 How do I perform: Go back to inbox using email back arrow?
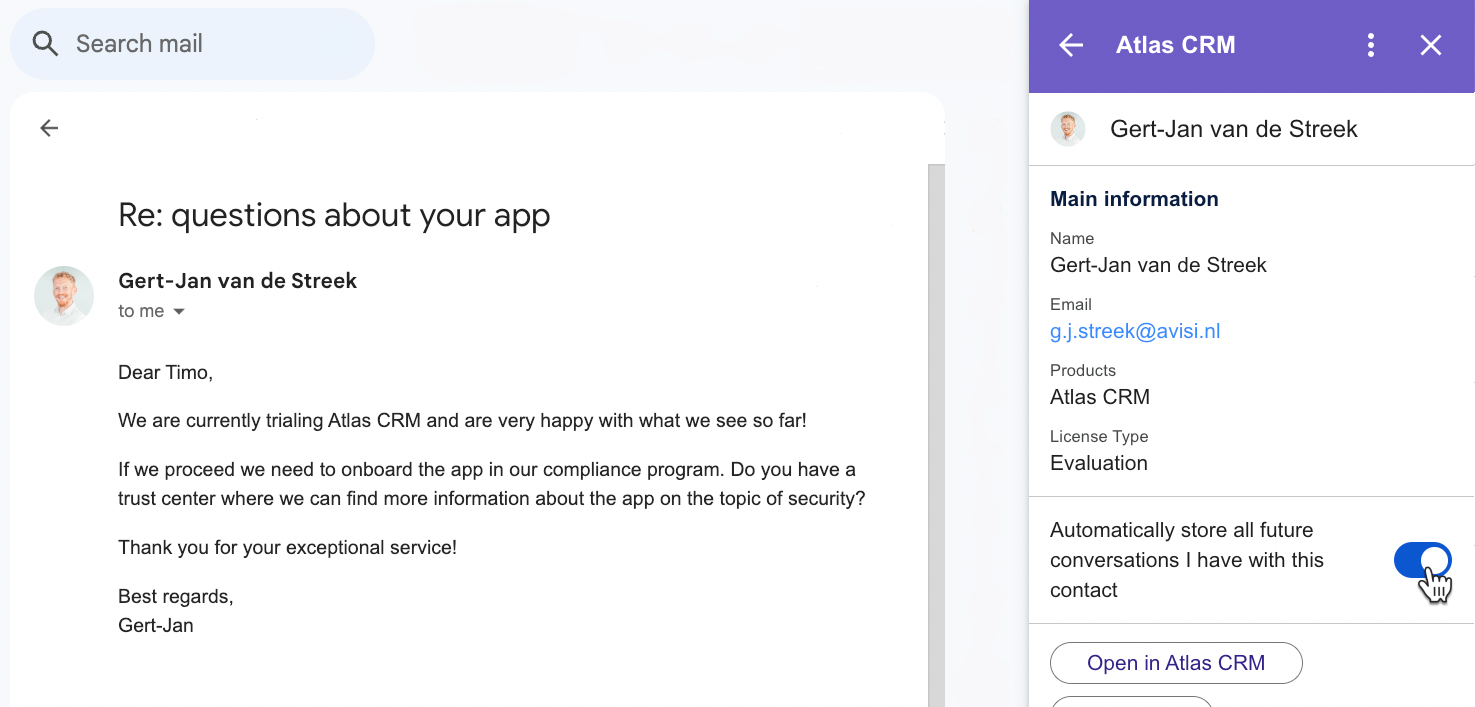click(49, 128)
